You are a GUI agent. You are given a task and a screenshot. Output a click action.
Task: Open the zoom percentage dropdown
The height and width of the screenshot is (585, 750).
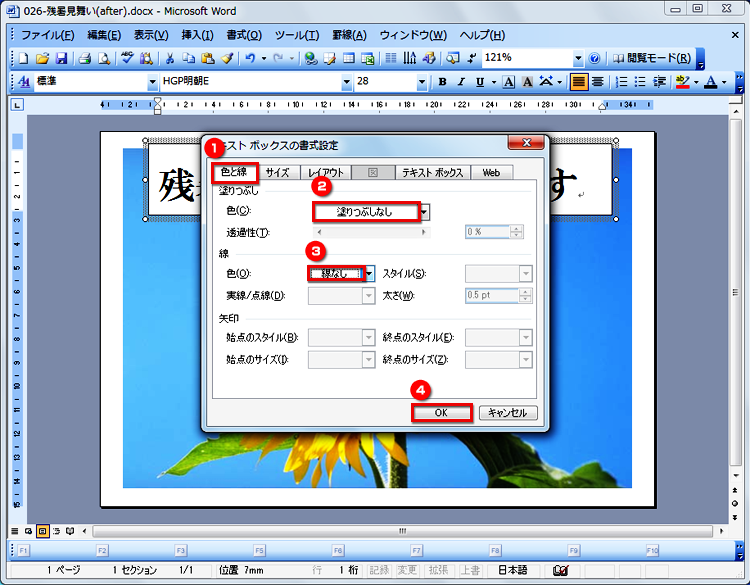tap(578, 58)
